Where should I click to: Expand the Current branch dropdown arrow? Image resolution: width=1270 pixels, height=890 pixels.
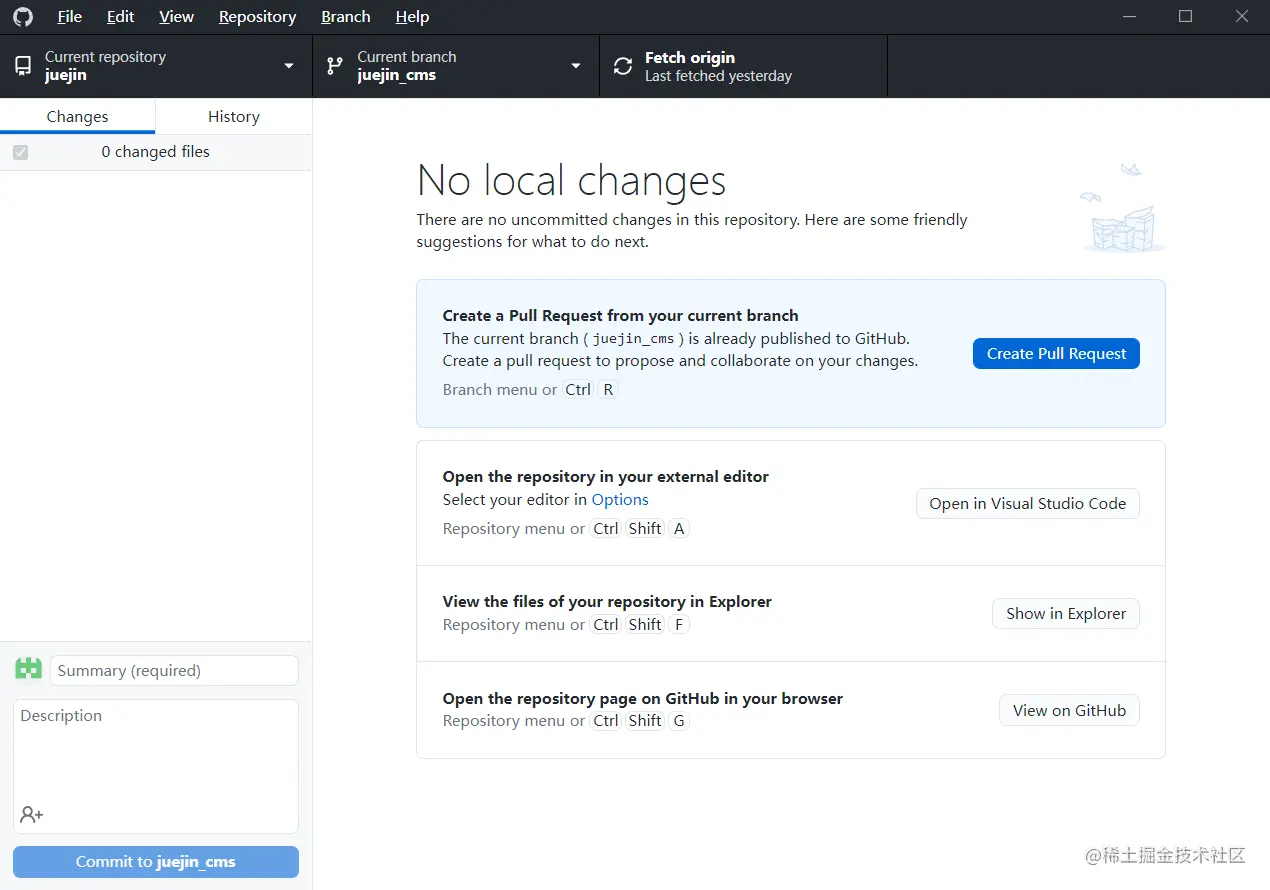point(576,66)
